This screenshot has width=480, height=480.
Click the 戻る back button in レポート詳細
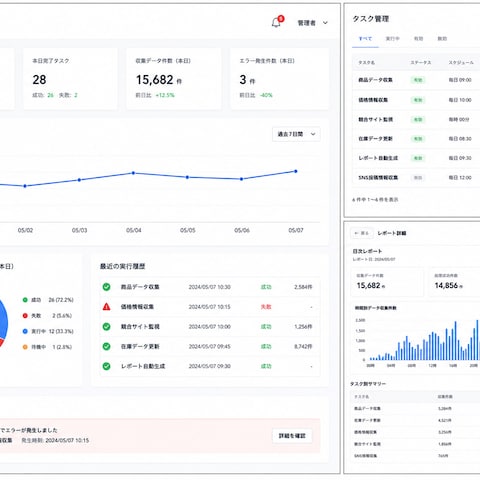coord(362,233)
